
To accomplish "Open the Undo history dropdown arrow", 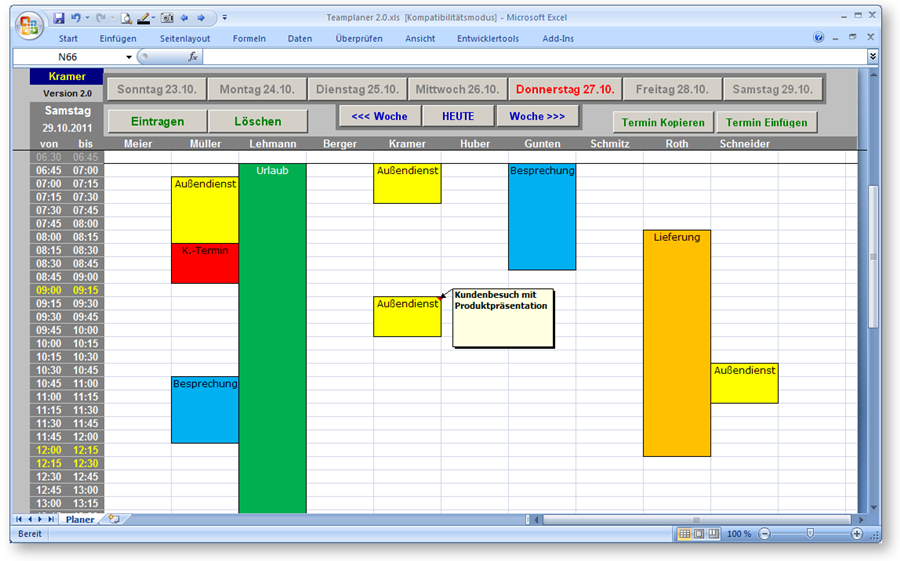I will coord(87,18).
